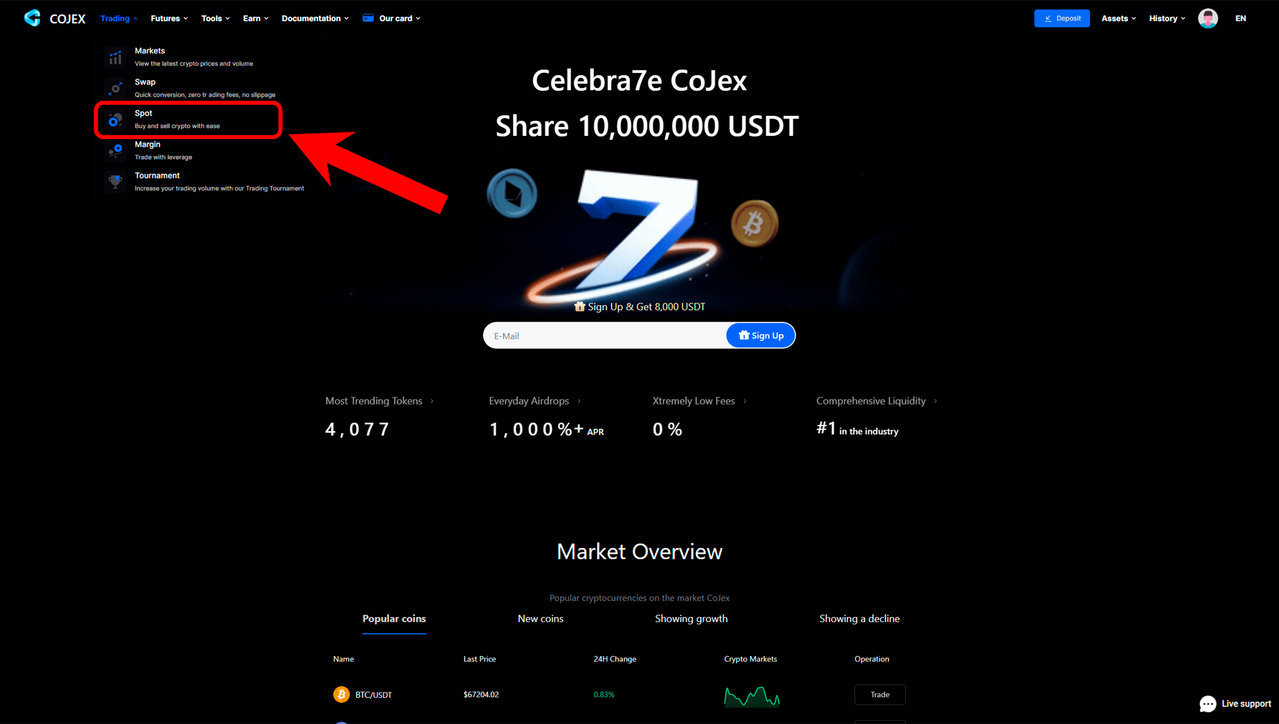Open the Markets menu entry icon
The height and width of the screenshot is (724, 1279).
point(115,57)
